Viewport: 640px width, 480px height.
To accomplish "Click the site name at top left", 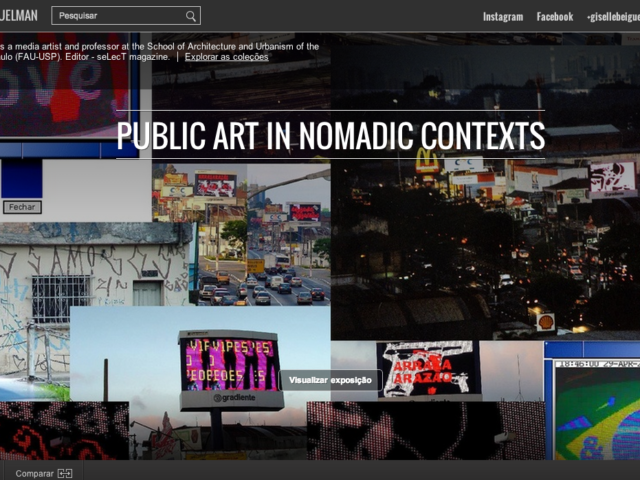I will coord(20,16).
